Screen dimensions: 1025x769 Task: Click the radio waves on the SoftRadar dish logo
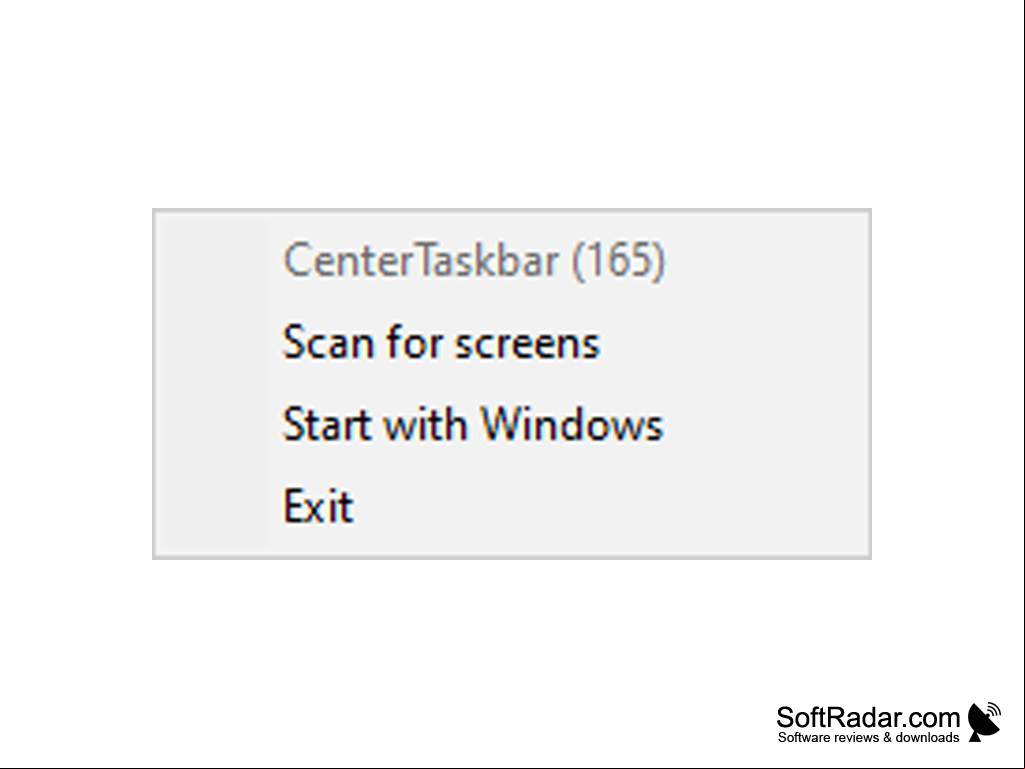coord(992,710)
